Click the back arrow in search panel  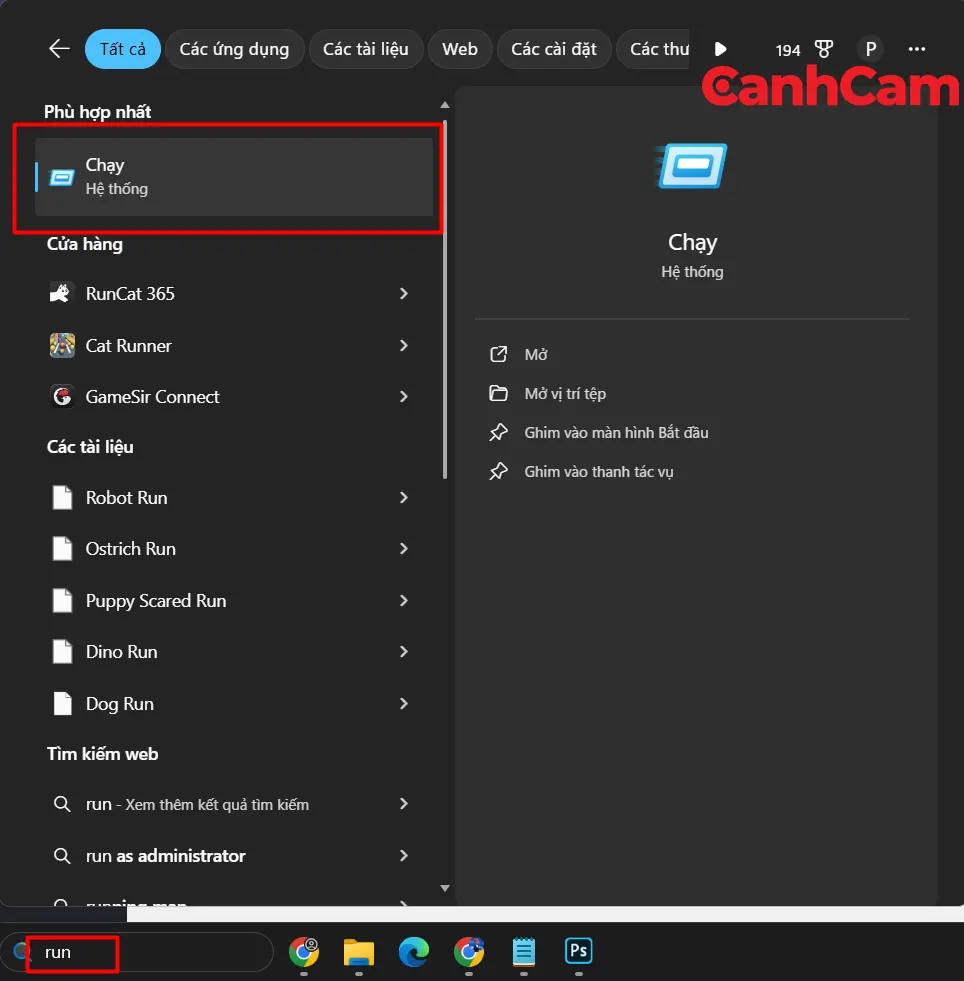pyautogui.click(x=59, y=49)
